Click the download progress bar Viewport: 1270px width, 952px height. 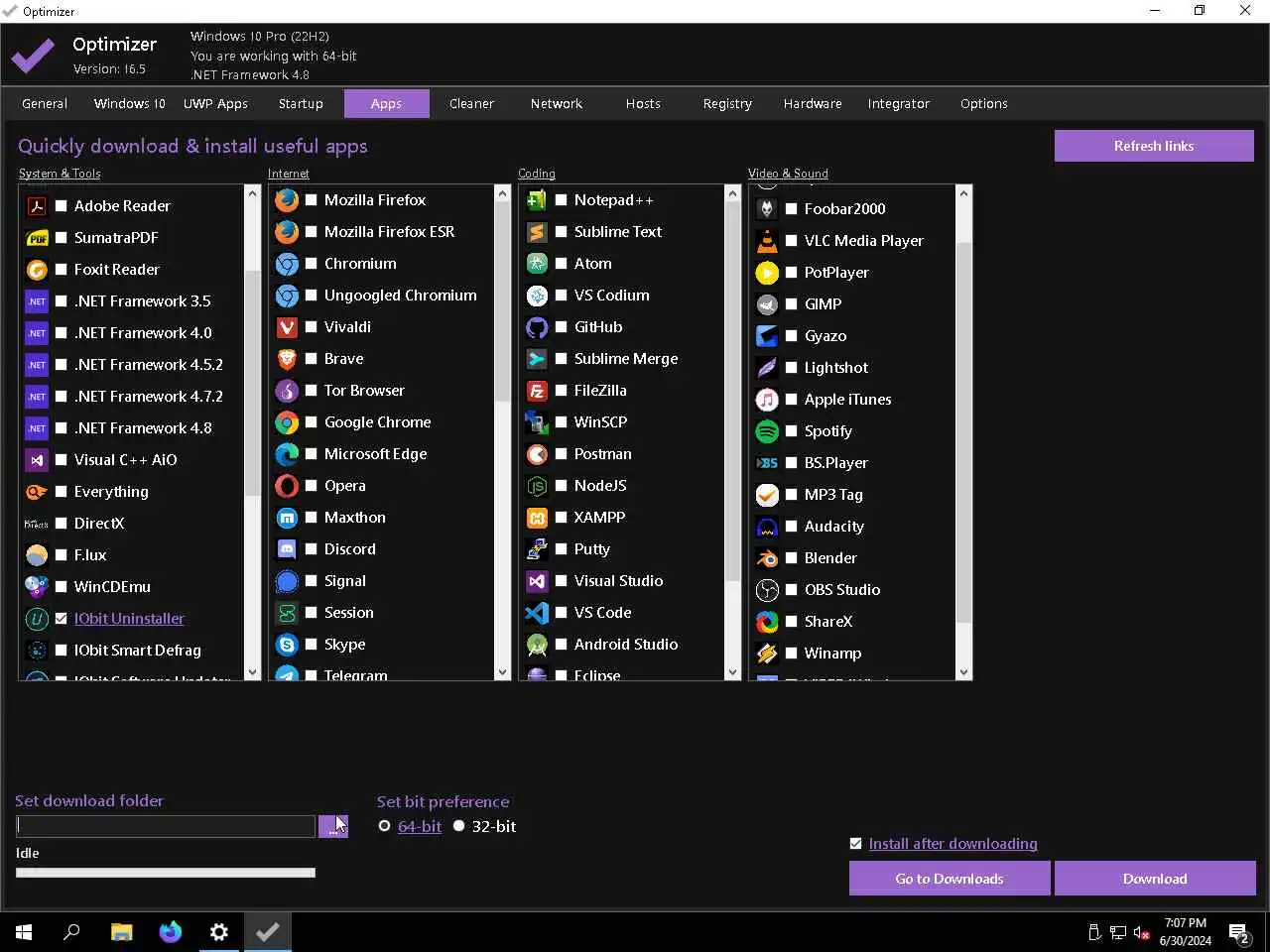166,873
